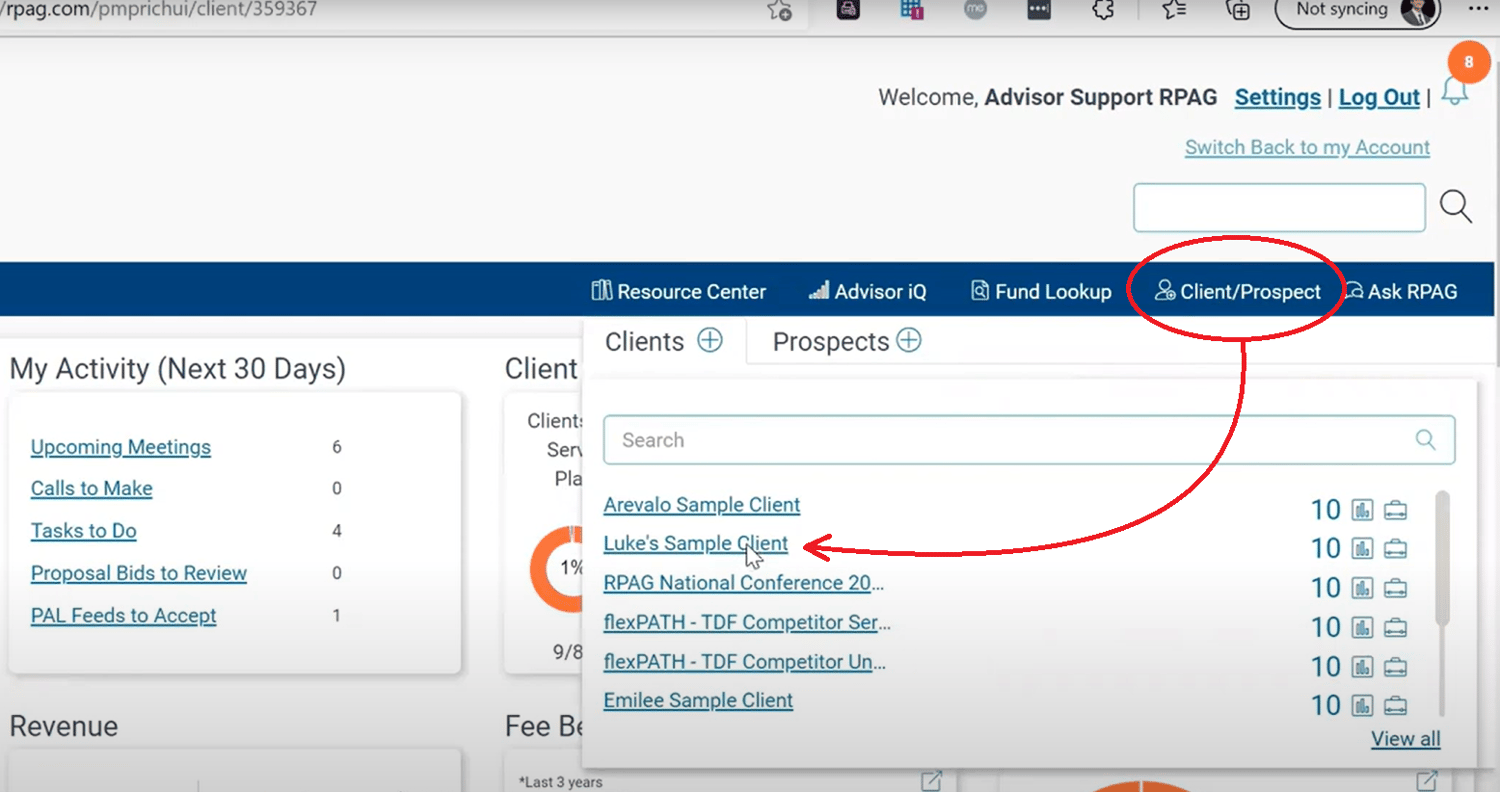Open the Advisor iQ menu item
The image size is (1500, 792).
click(x=868, y=291)
